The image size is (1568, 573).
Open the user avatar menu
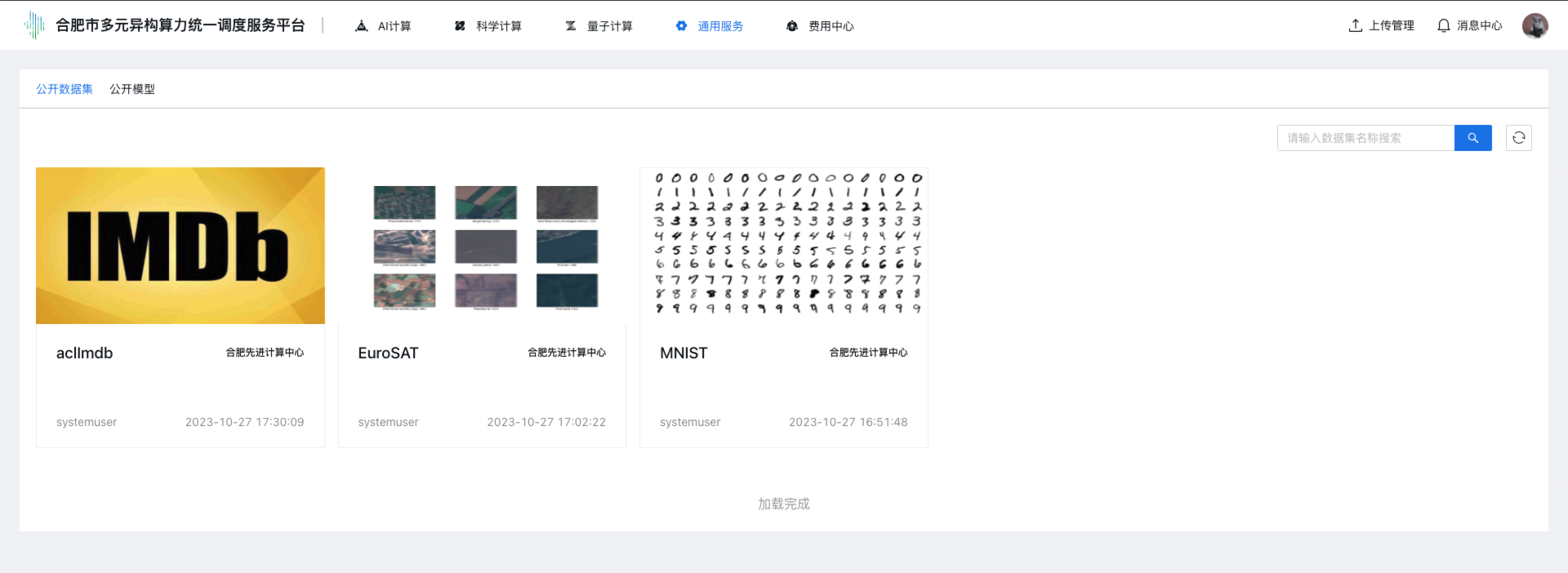[x=1535, y=25]
